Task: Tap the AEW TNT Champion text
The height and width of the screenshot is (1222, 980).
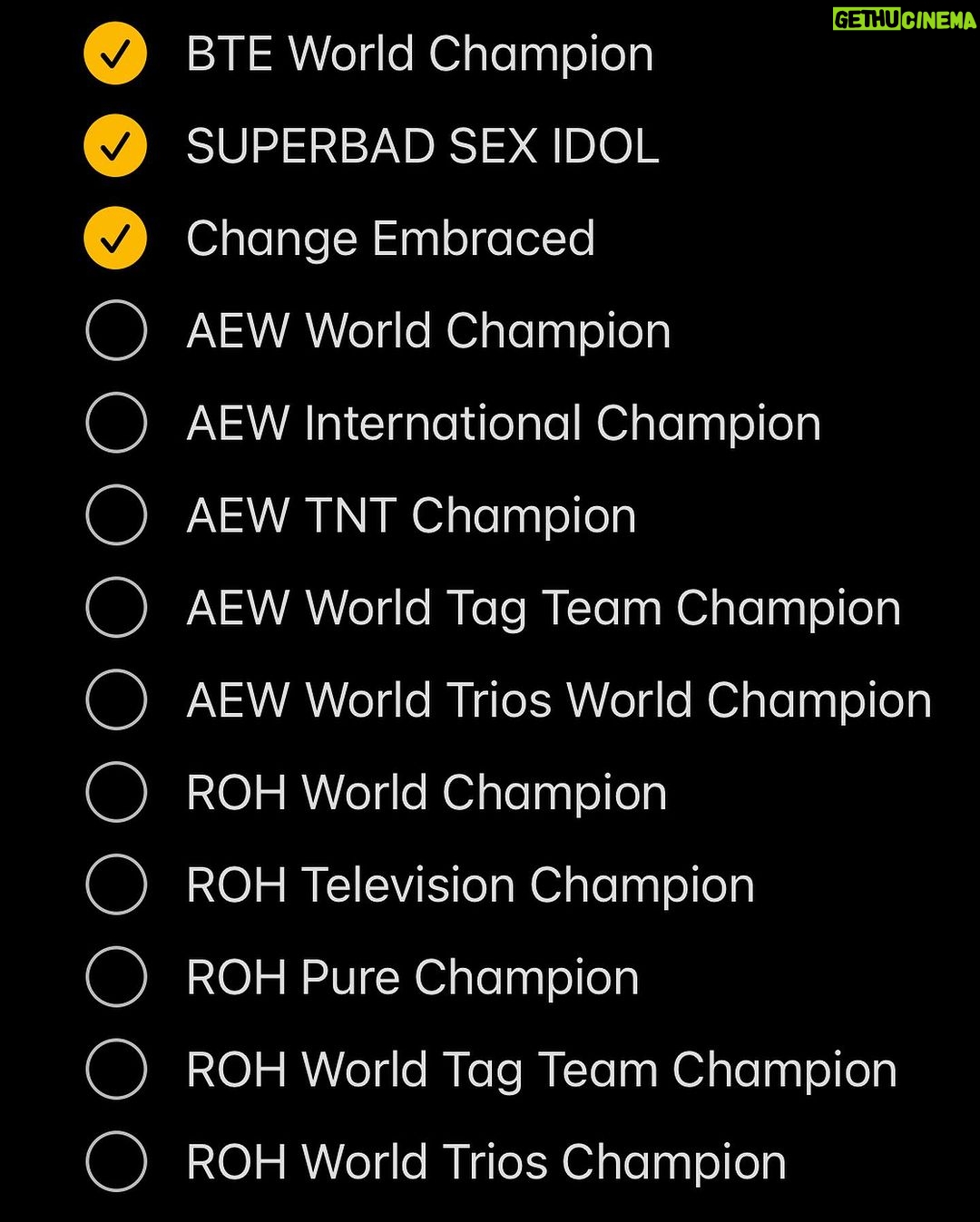Action: pos(412,516)
